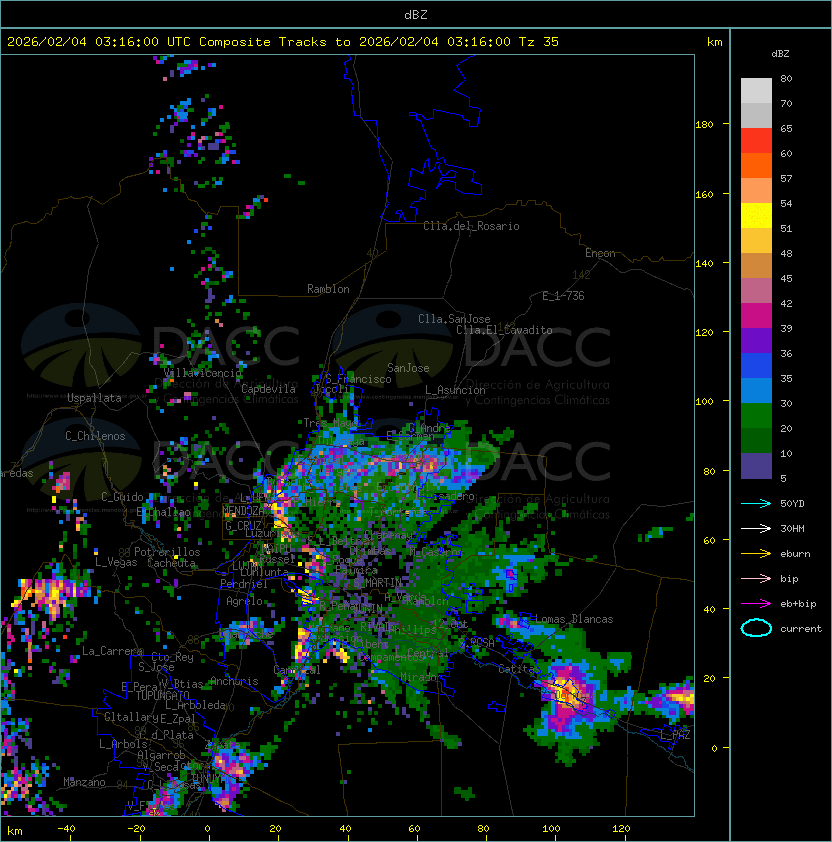Click the TUPUNGATO place label

click(163, 696)
